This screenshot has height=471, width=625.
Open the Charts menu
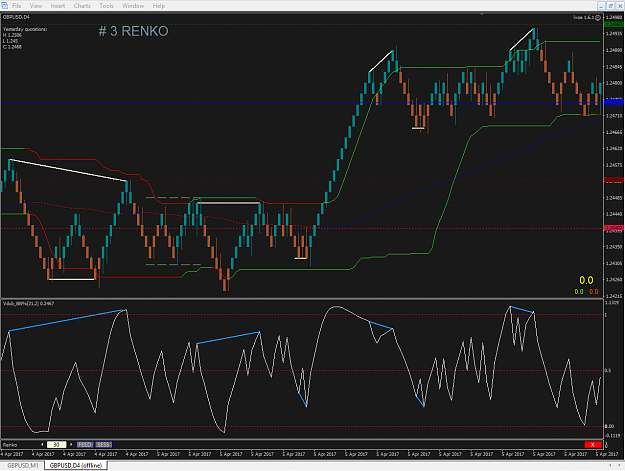coord(82,6)
